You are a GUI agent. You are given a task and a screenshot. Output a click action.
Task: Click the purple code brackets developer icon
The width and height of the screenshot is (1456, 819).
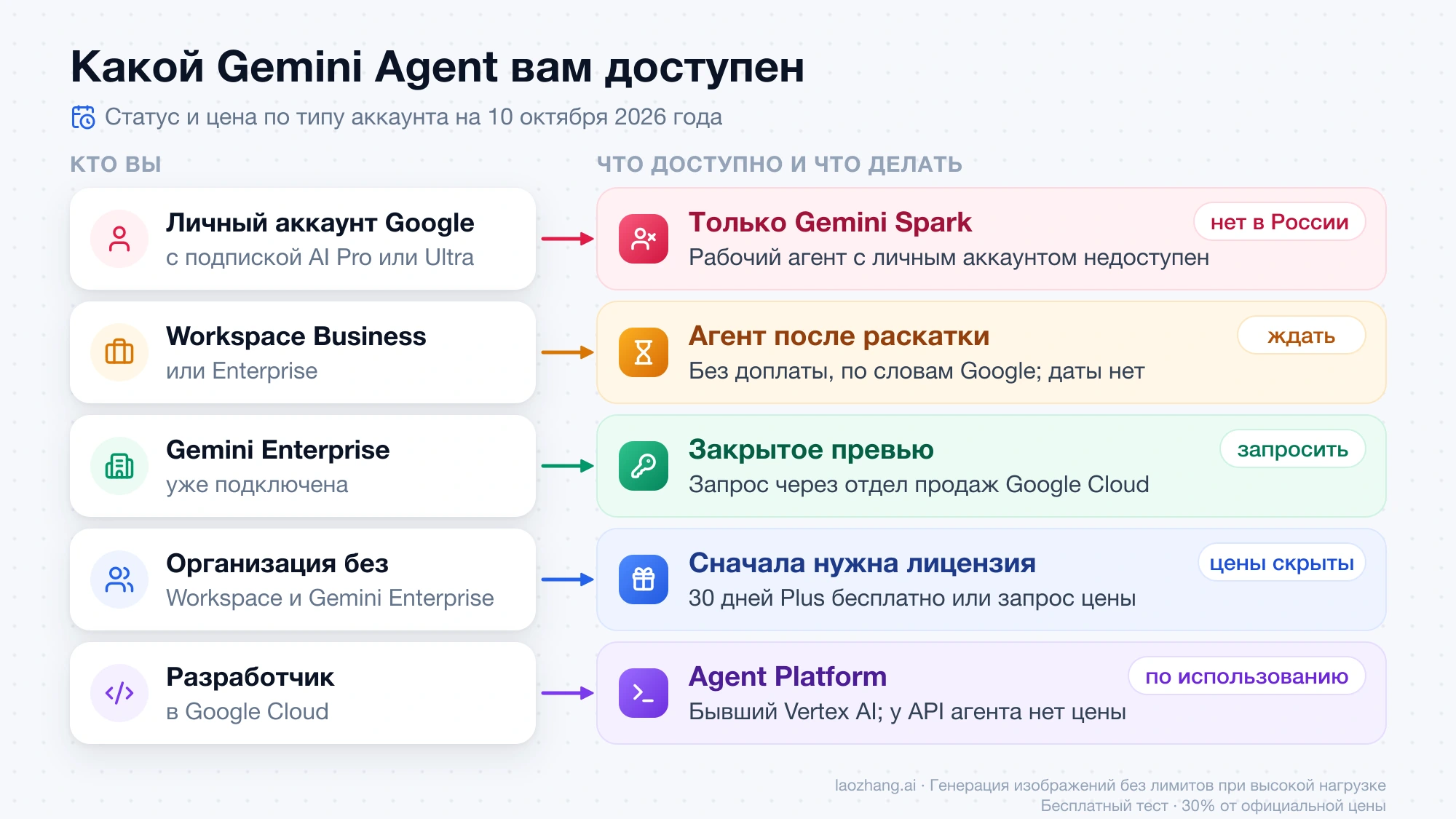119,693
